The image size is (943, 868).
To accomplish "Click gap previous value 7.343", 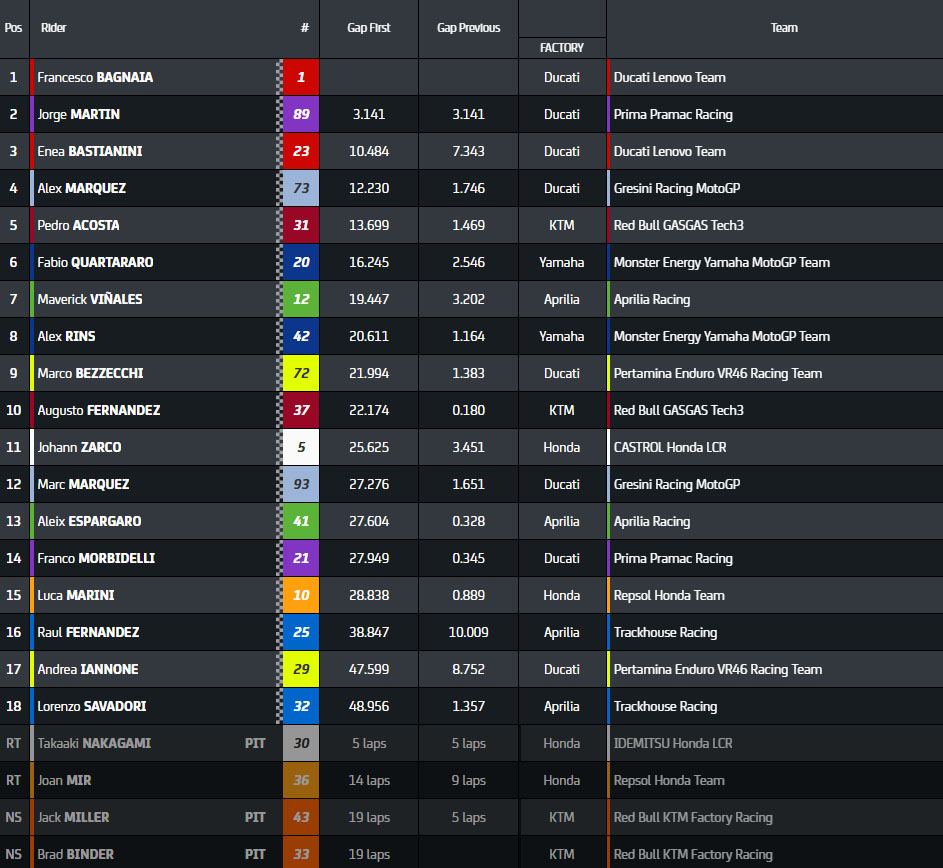I will pyautogui.click(x=468, y=152).
